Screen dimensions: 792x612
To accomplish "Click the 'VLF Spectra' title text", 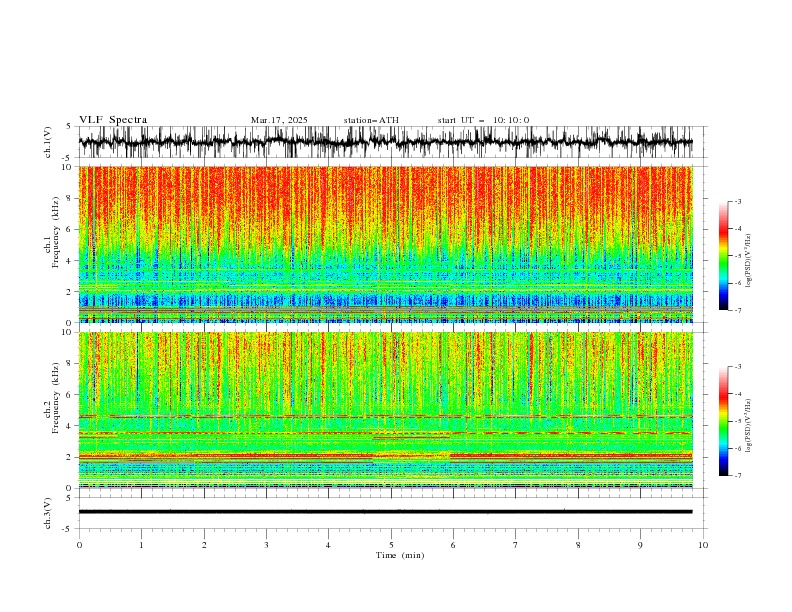I will click(x=113, y=120).
